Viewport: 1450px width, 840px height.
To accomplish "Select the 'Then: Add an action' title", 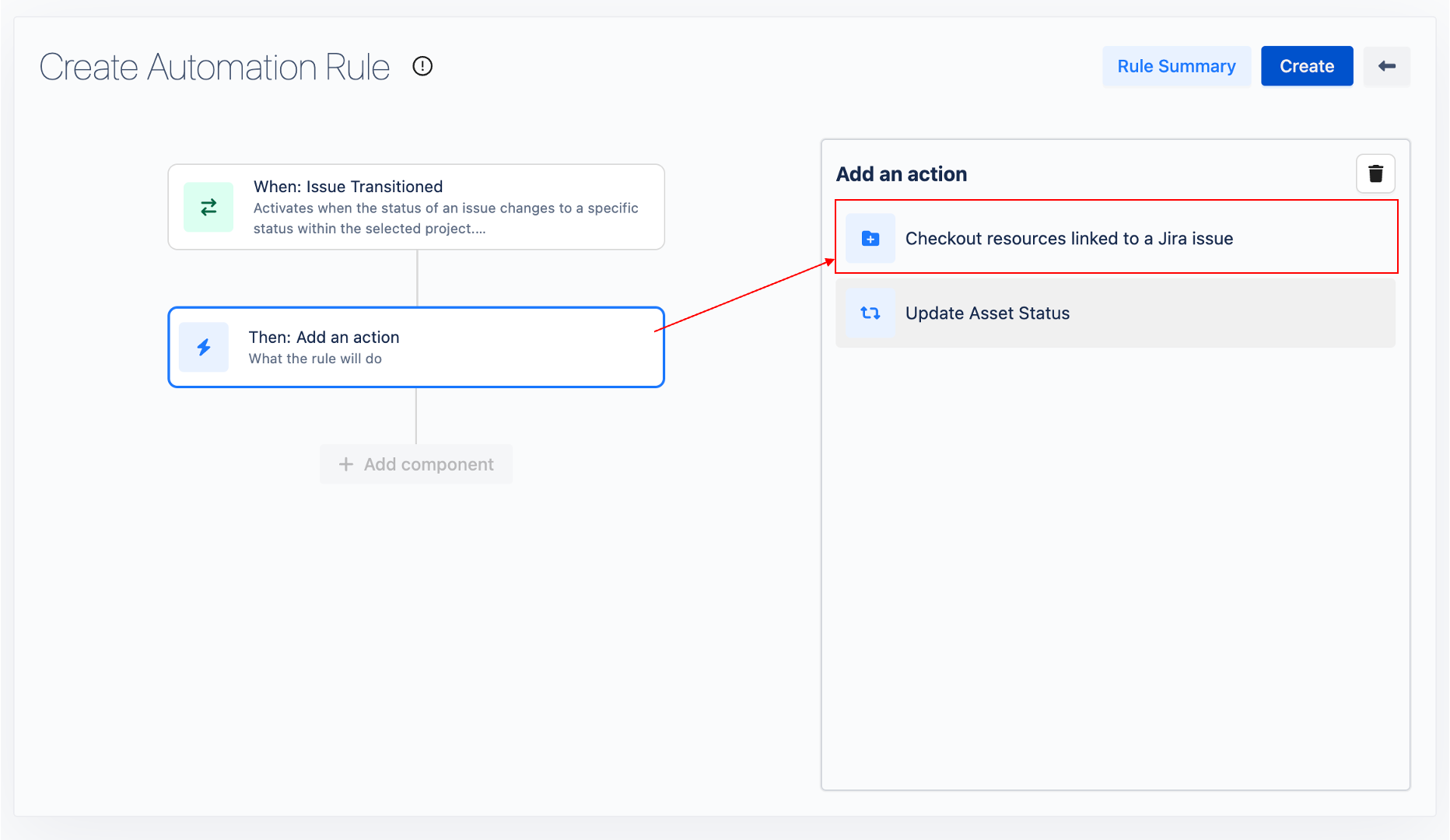I will (324, 337).
